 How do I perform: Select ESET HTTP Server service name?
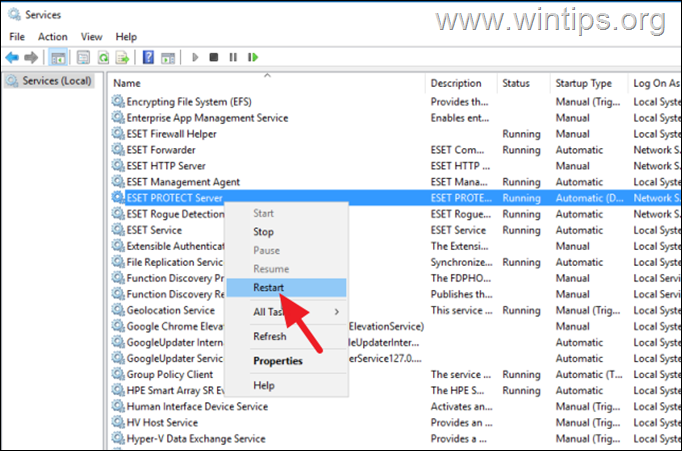coord(166,166)
